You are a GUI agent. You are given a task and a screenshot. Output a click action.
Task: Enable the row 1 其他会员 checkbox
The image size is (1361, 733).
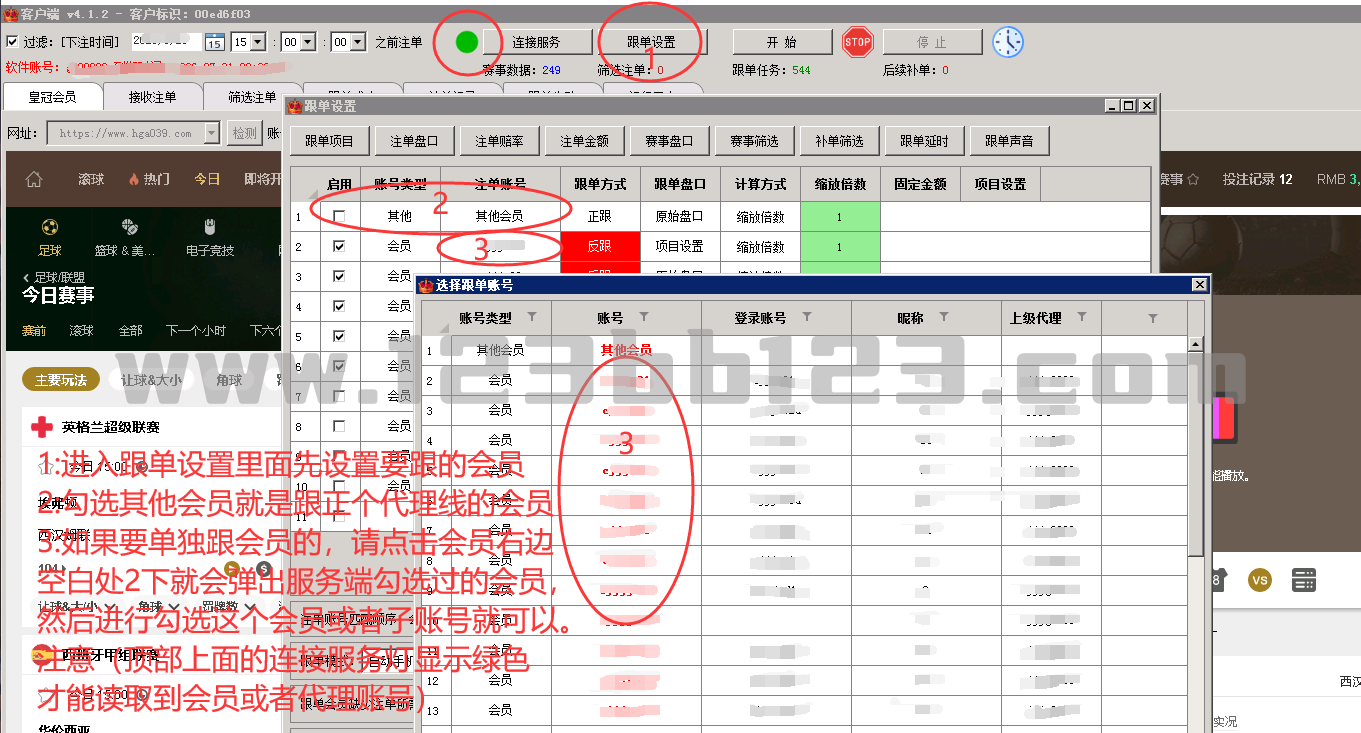pos(340,216)
